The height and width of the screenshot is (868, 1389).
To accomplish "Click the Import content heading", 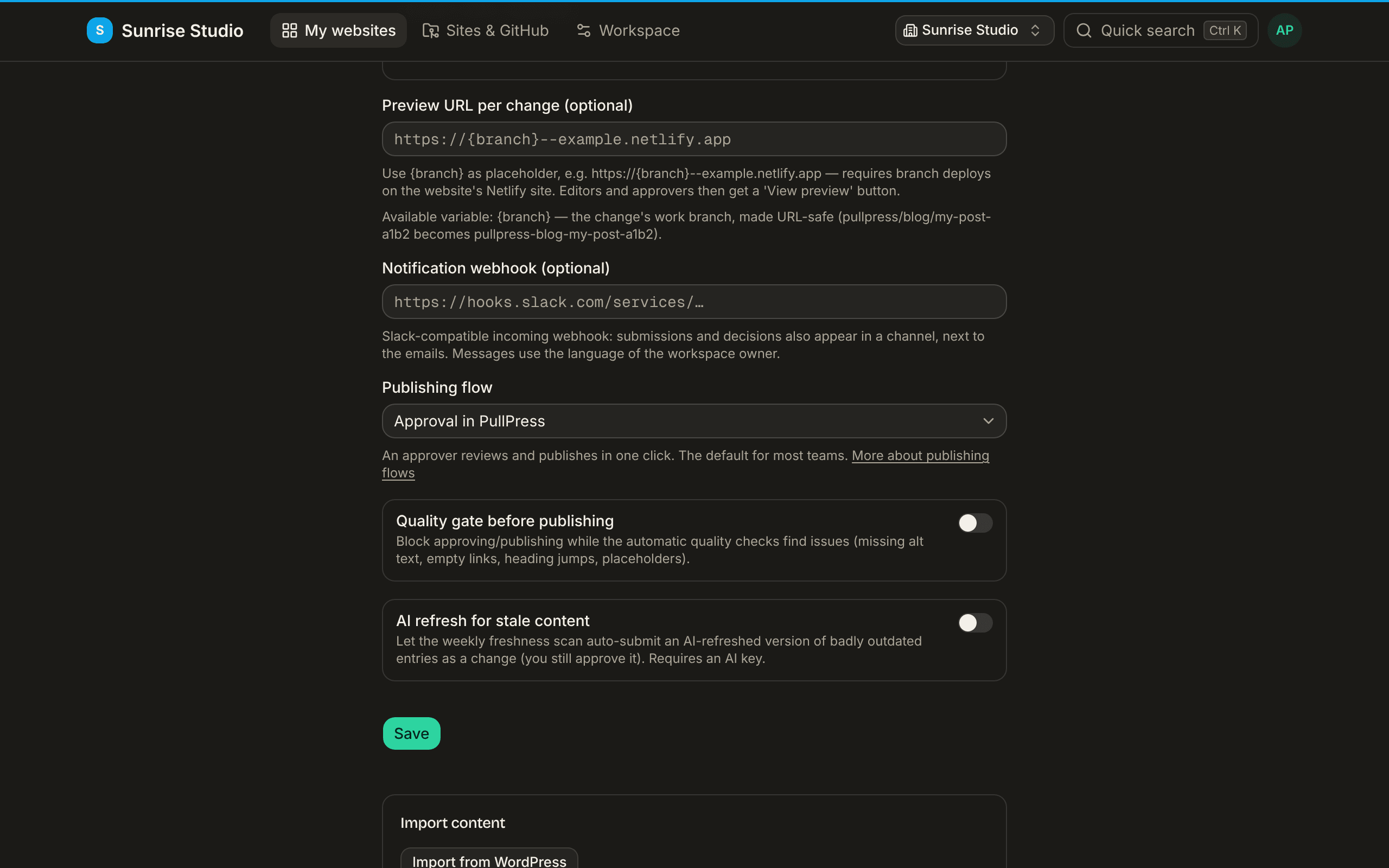I will click(453, 822).
